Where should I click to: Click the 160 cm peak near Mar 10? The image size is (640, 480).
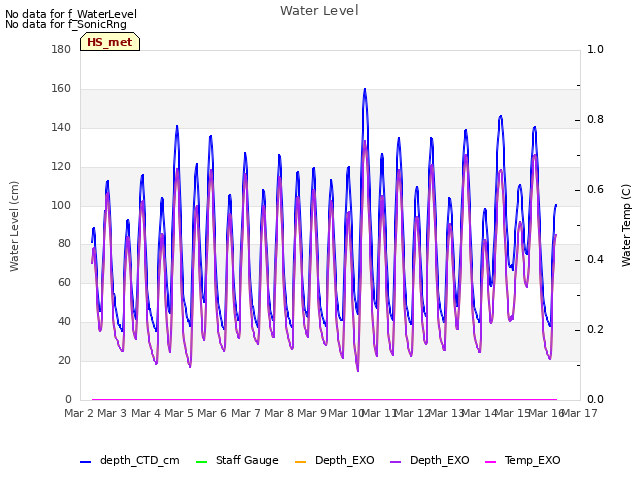click(365, 89)
